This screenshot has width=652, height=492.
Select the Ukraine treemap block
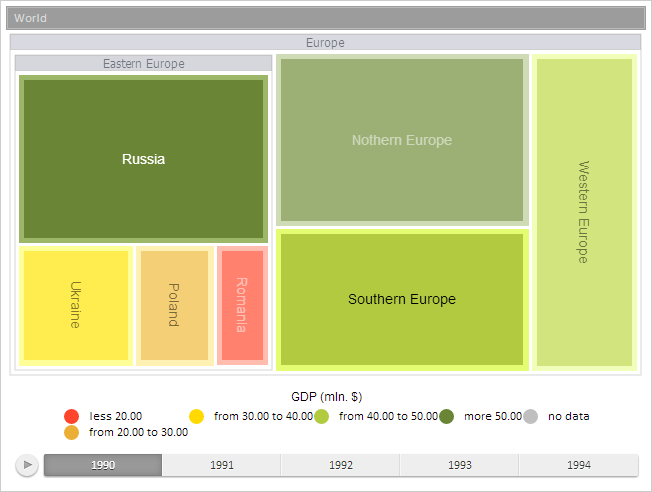coord(75,305)
